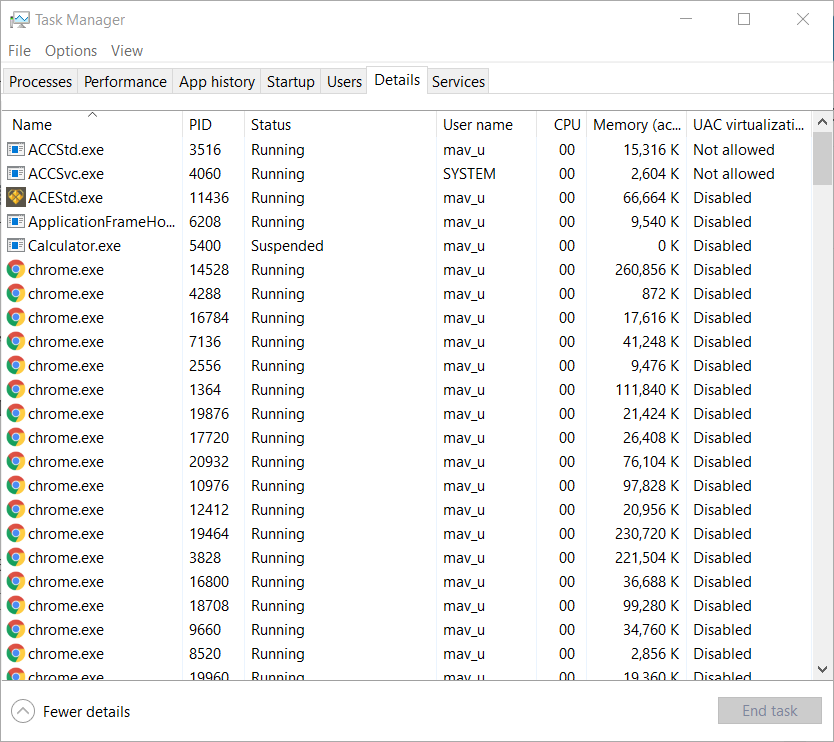The width and height of the screenshot is (834, 742).
Task: Click the ACCSvc.exe process icon
Action: point(15,173)
